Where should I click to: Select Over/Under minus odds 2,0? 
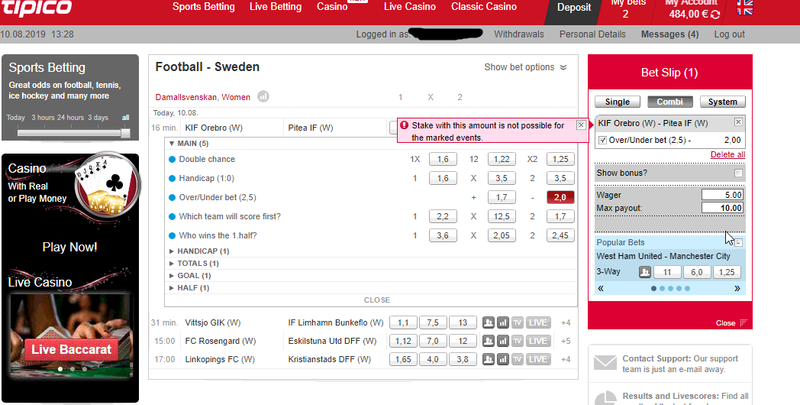(x=560, y=197)
